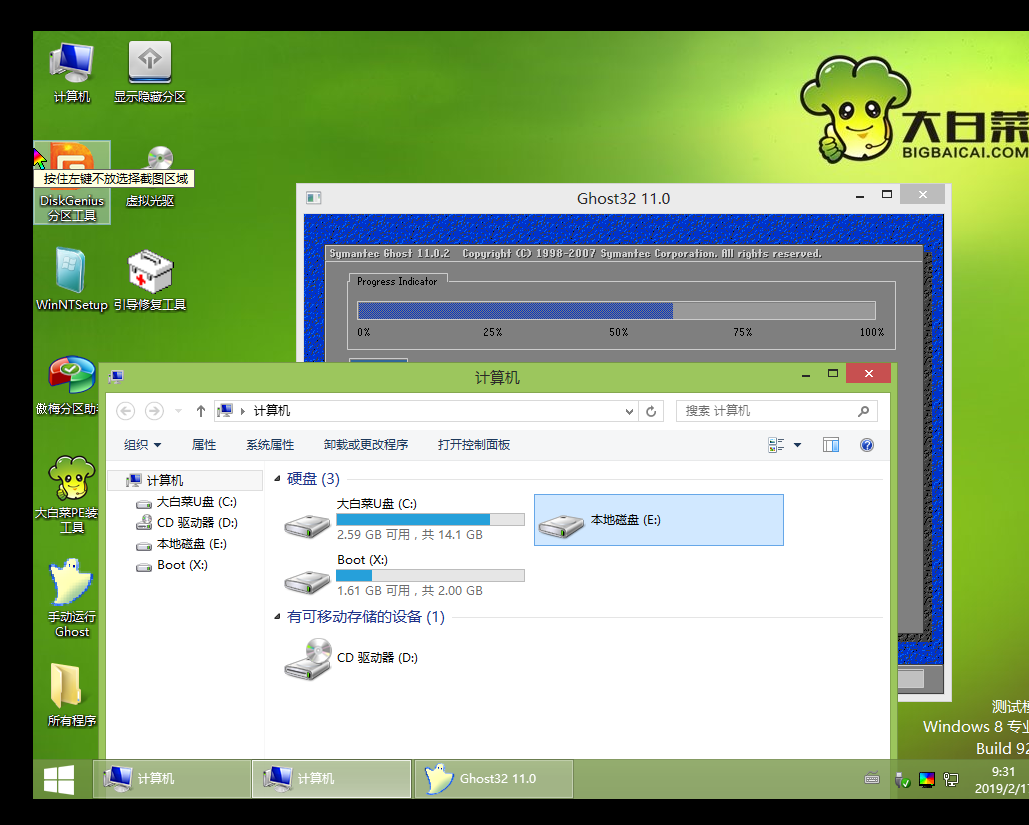Open recent locations dropdown arrow
Screen dimensions: 1029x825
(178, 411)
